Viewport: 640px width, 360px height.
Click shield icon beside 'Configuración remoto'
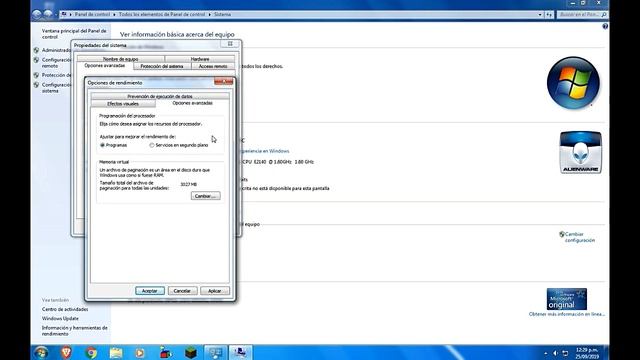(36, 60)
